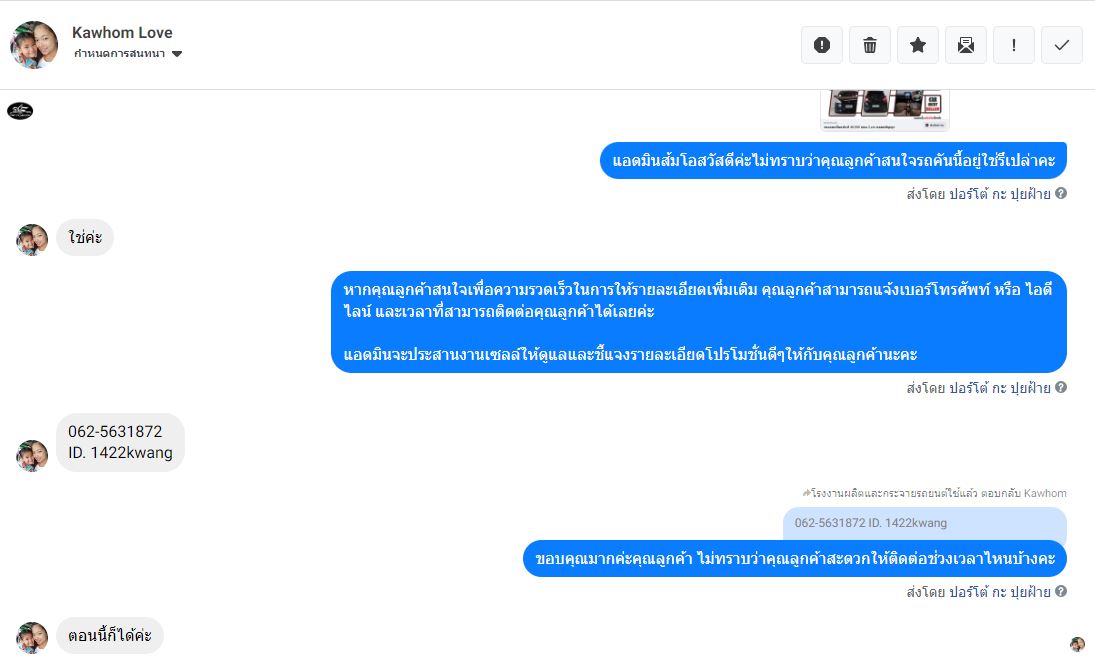Screen dimensions: 1095x672
Task: Open car listing image thumbnail
Action: point(885,110)
